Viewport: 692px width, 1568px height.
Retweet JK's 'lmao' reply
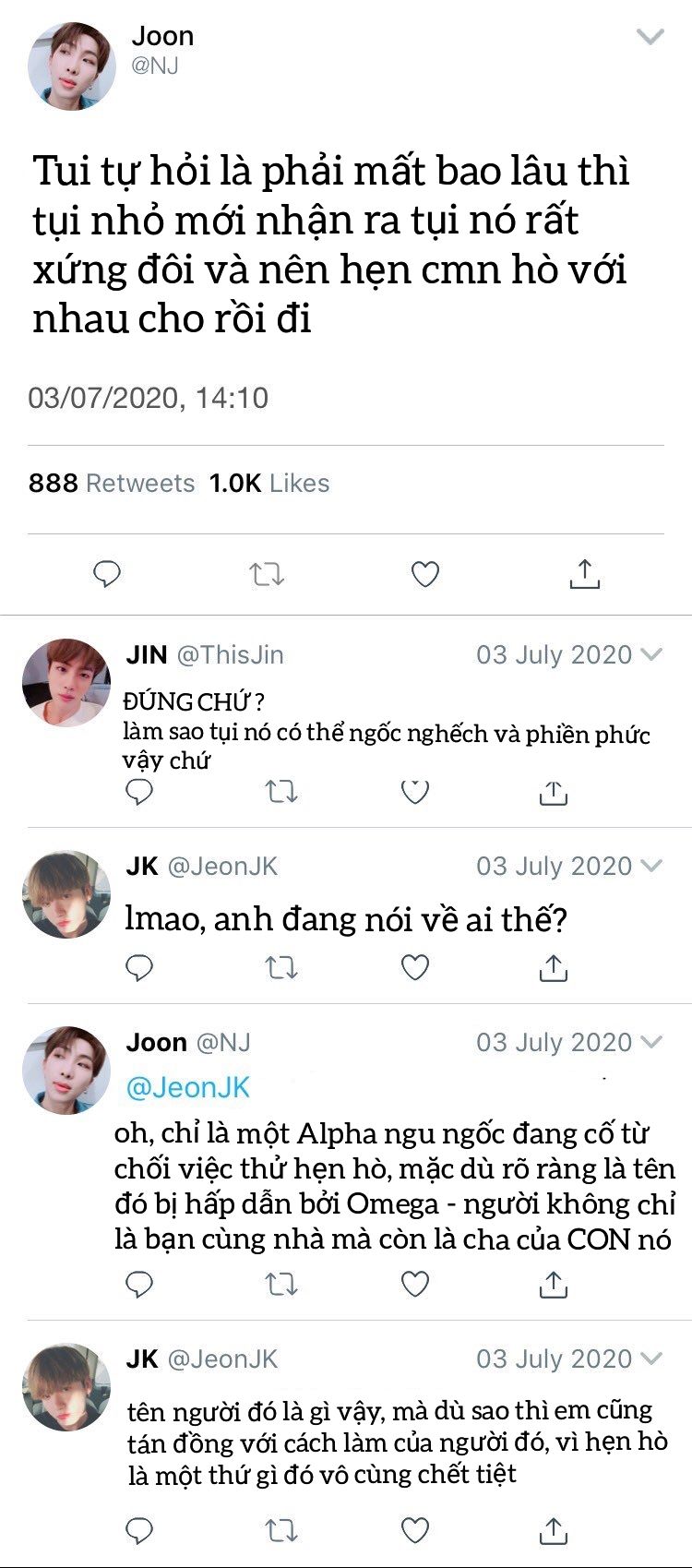[280, 967]
